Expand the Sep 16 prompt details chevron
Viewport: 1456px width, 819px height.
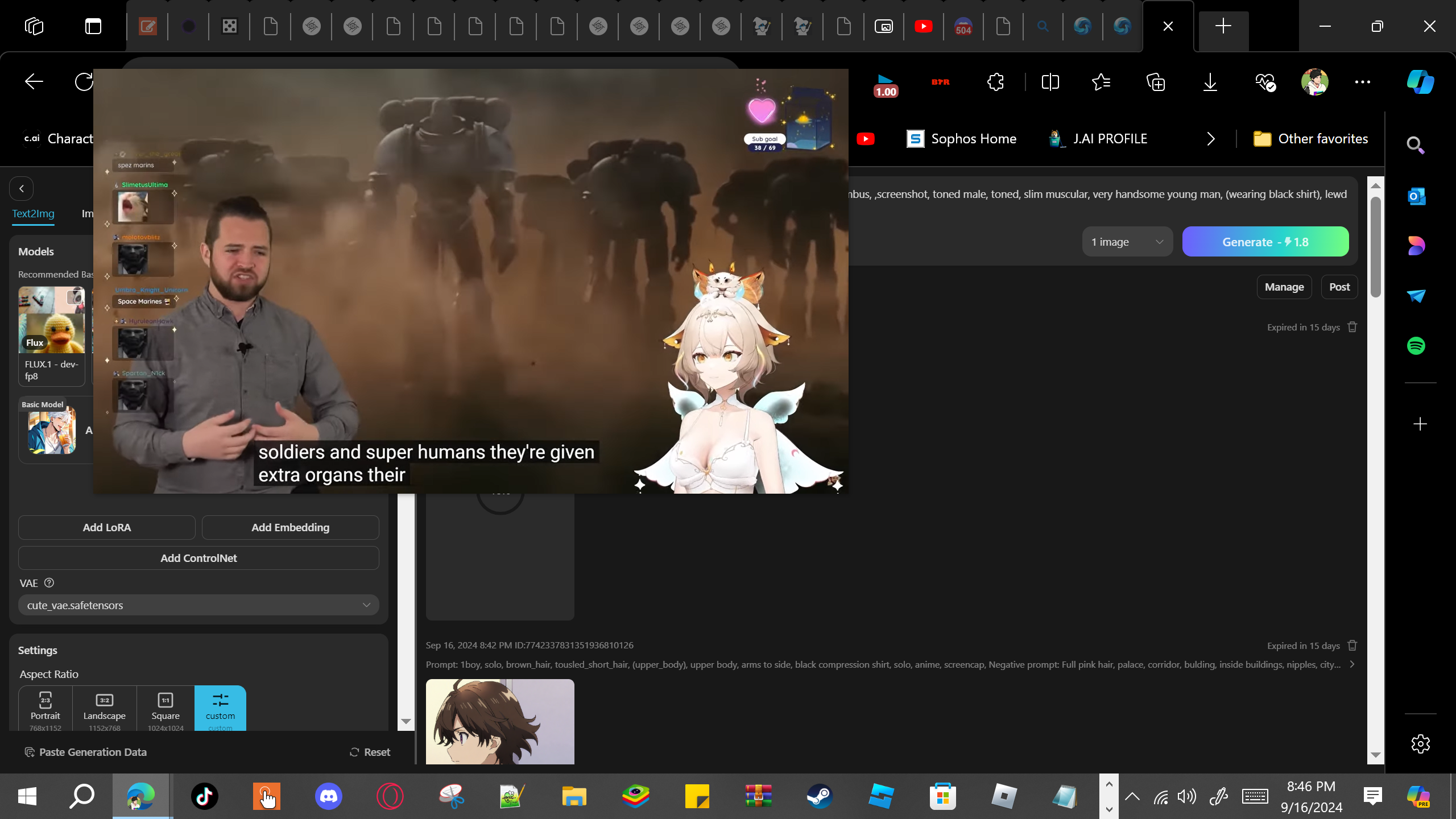[x=1352, y=664]
